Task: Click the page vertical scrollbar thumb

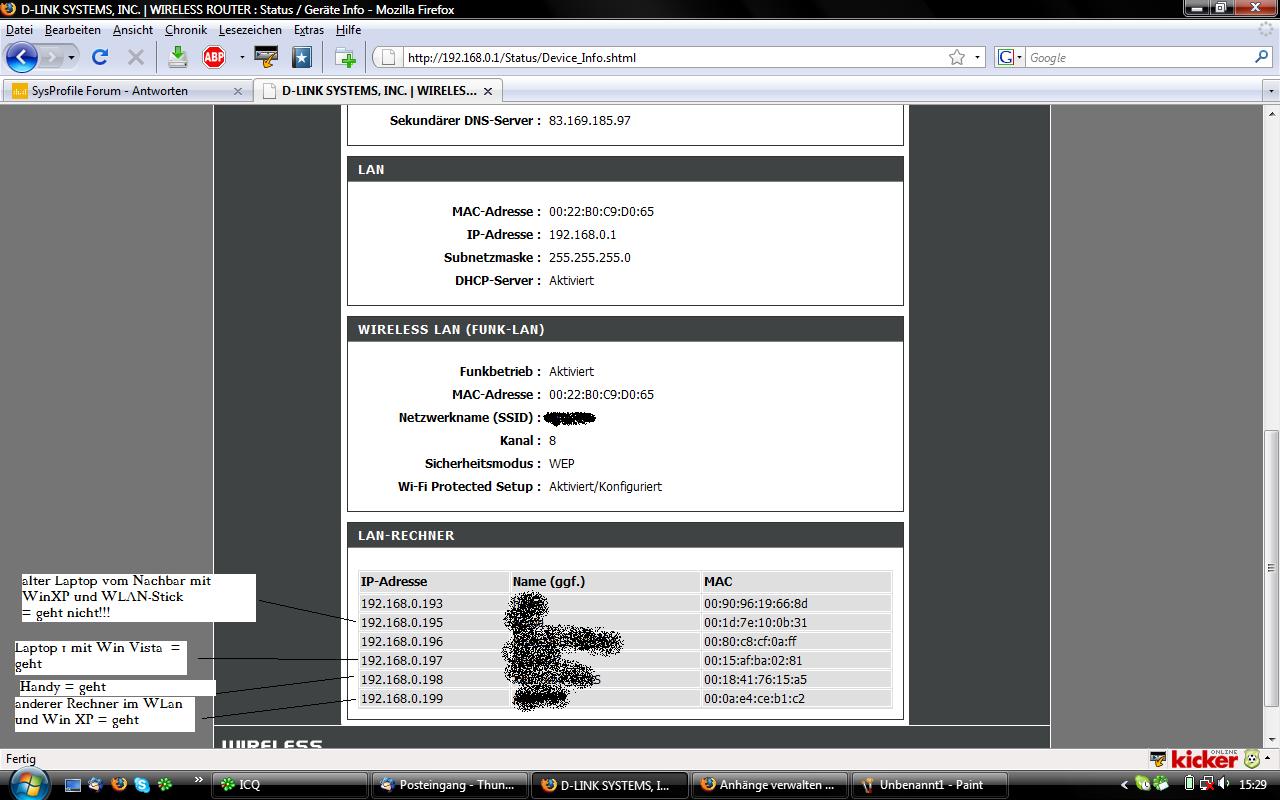Action: point(1271,569)
